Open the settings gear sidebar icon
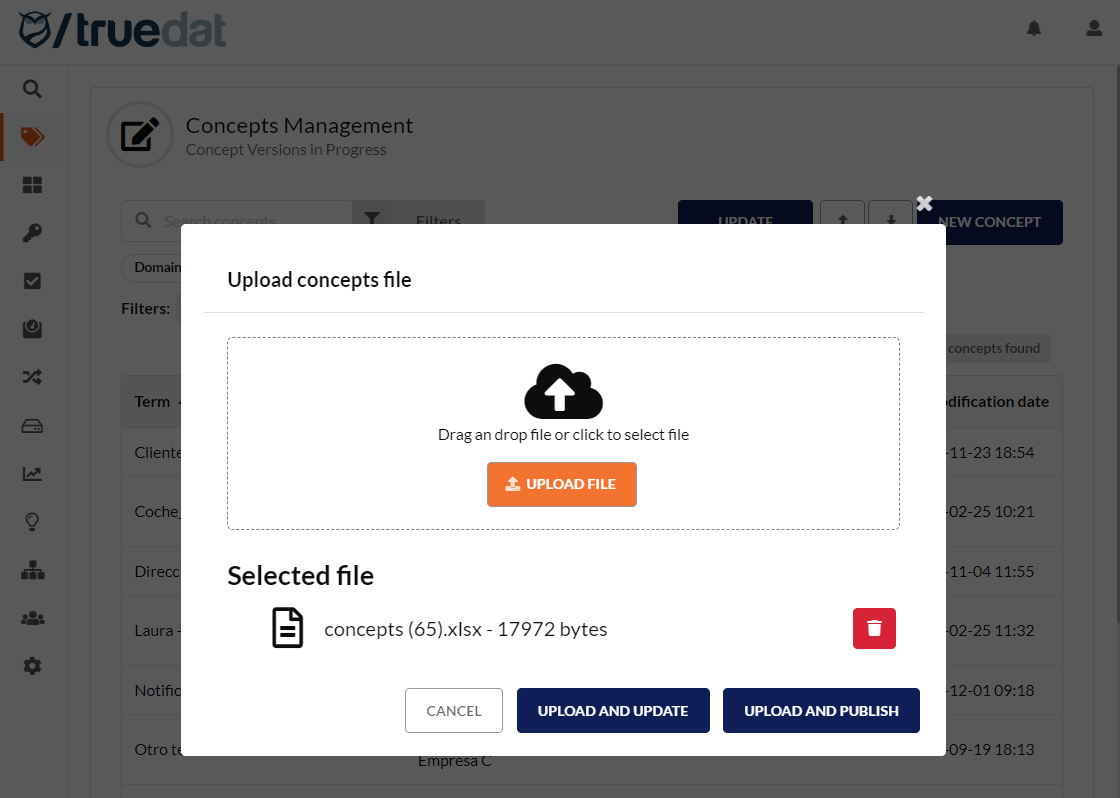This screenshot has width=1120, height=798. 32,665
